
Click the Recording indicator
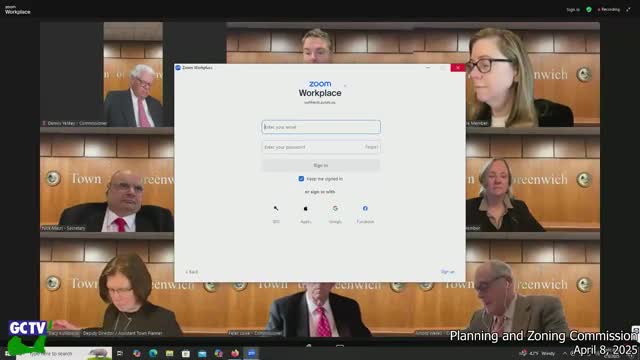click(x=609, y=9)
